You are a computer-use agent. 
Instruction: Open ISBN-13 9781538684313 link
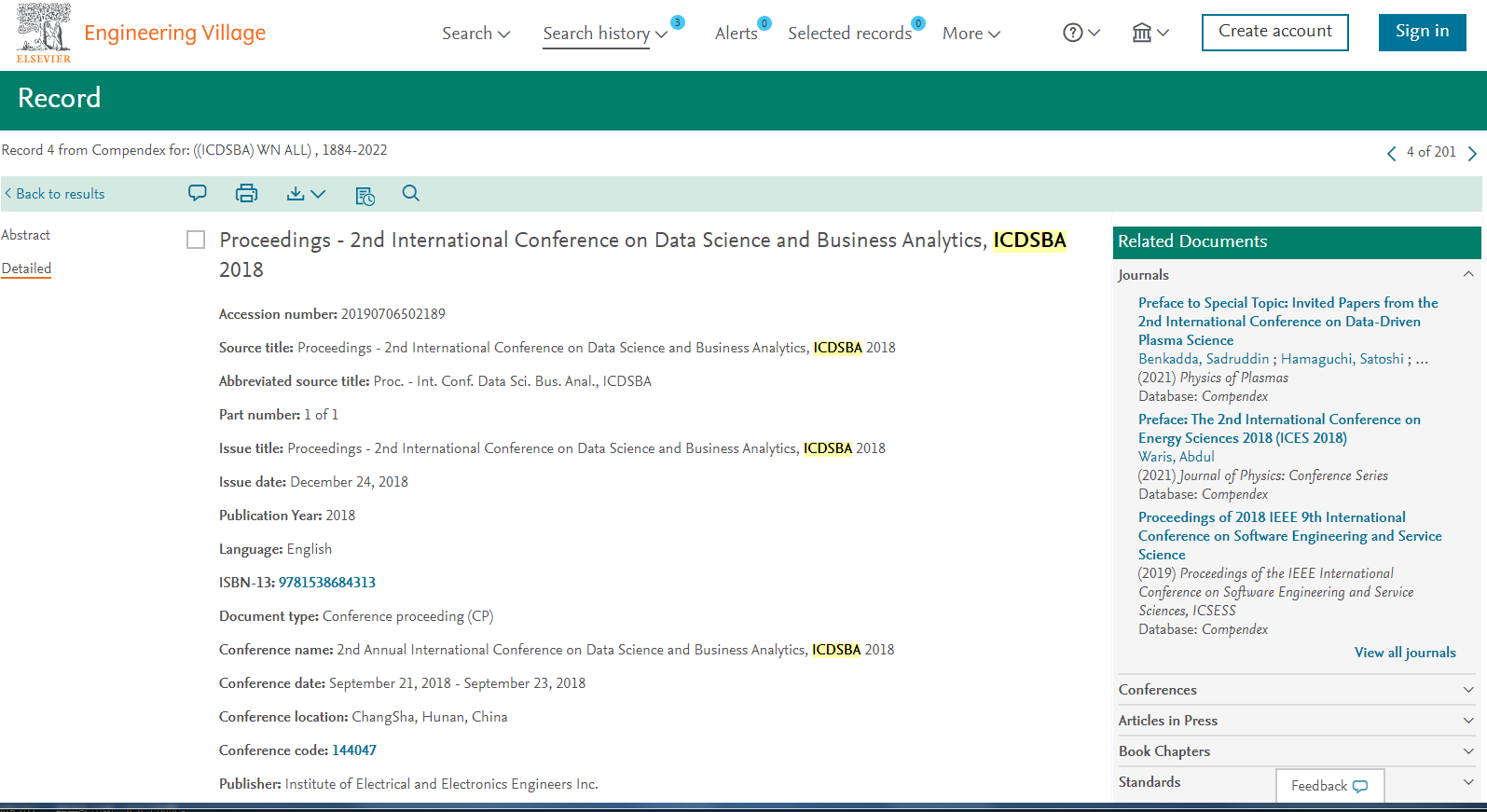point(326,583)
